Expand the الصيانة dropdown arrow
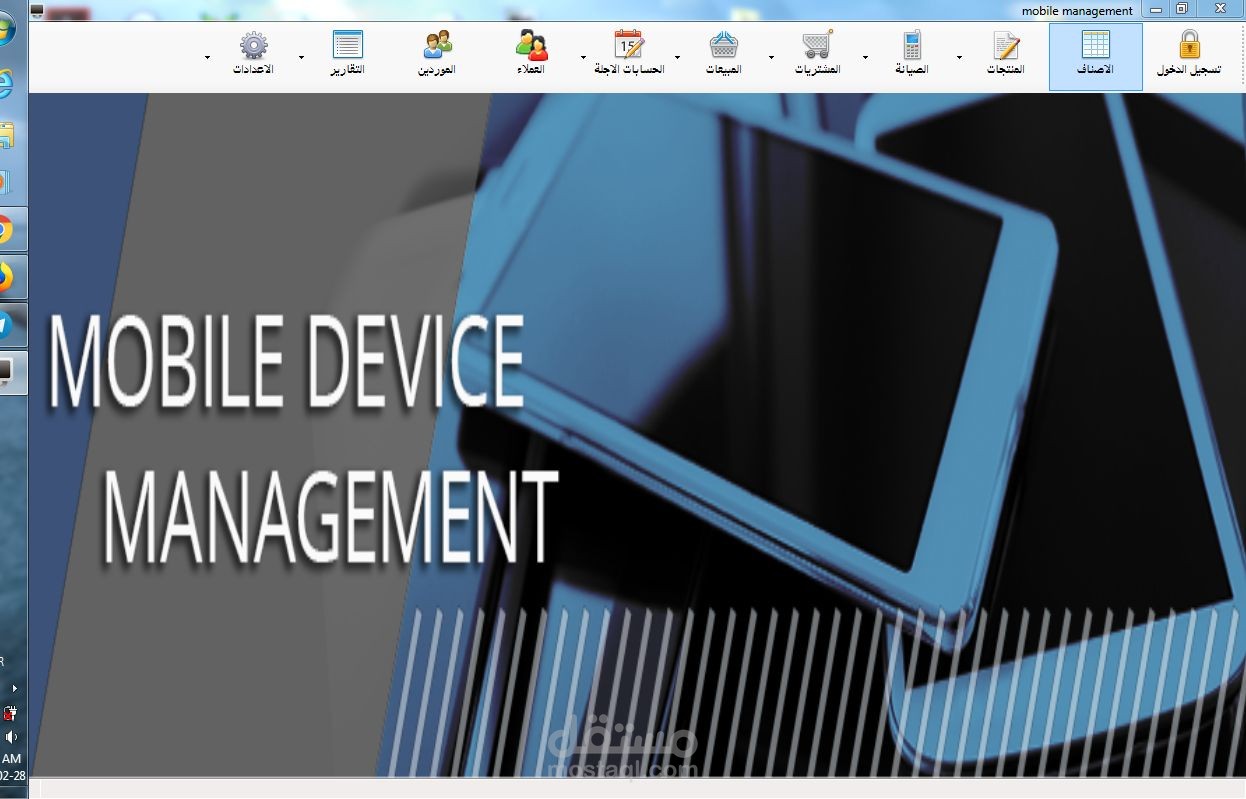Viewport: 1246px width, 799px height. [865, 58]
